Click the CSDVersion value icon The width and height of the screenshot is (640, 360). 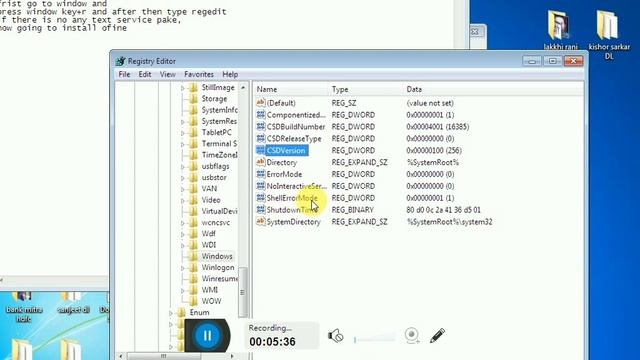pyautogui.click(x=260, y=150)
